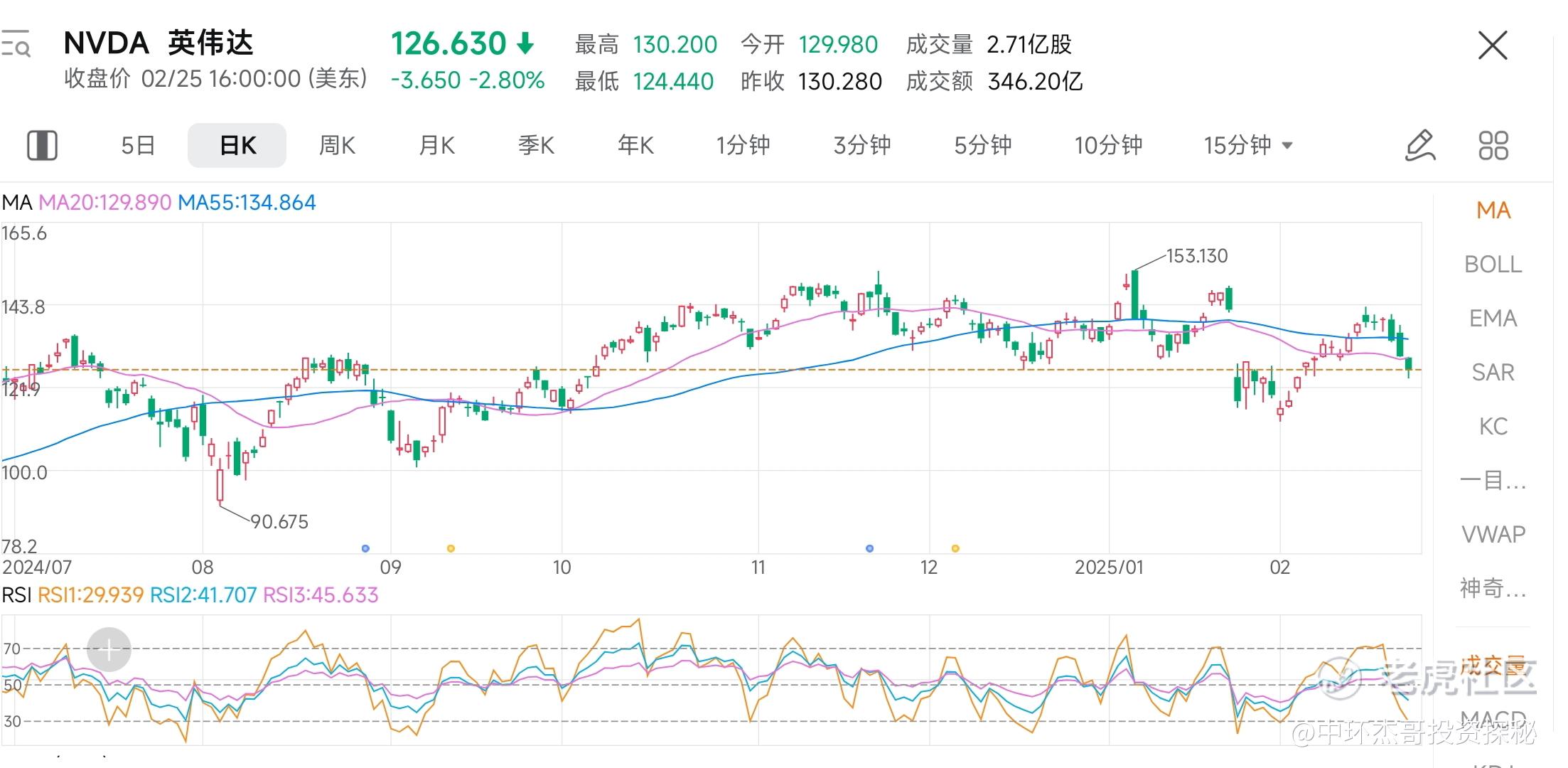
Task: Select the 3分钟 interval
Action: pyautogui.click(x=862, y=145)
